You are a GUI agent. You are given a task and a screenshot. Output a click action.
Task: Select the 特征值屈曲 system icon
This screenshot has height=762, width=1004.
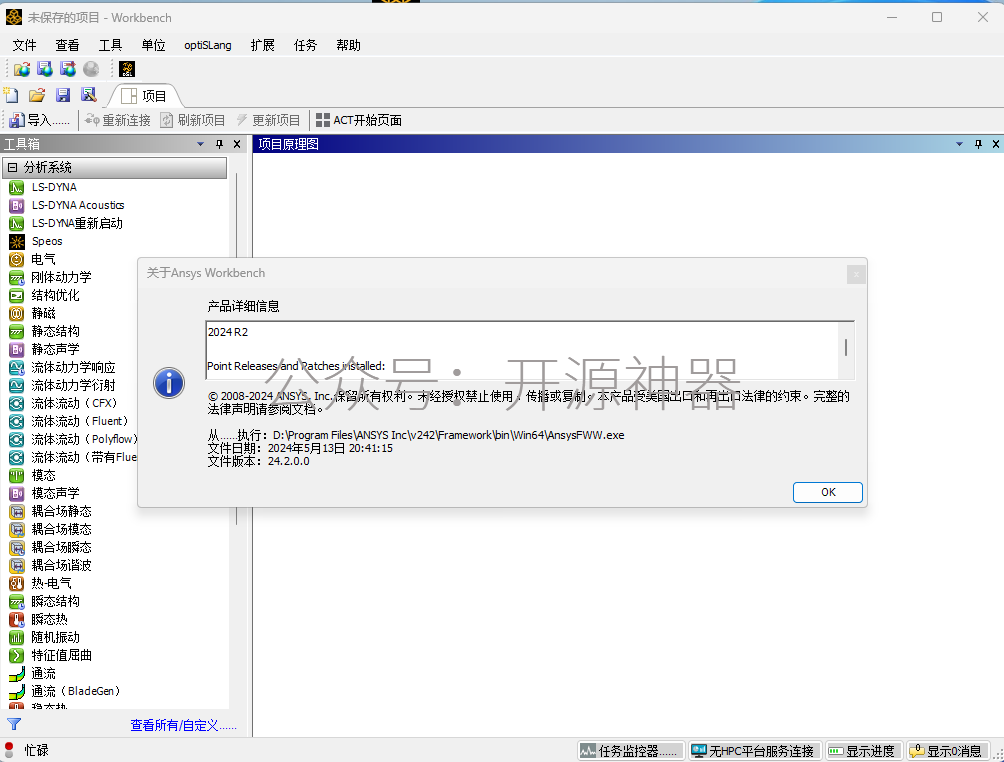pos(17,655)
